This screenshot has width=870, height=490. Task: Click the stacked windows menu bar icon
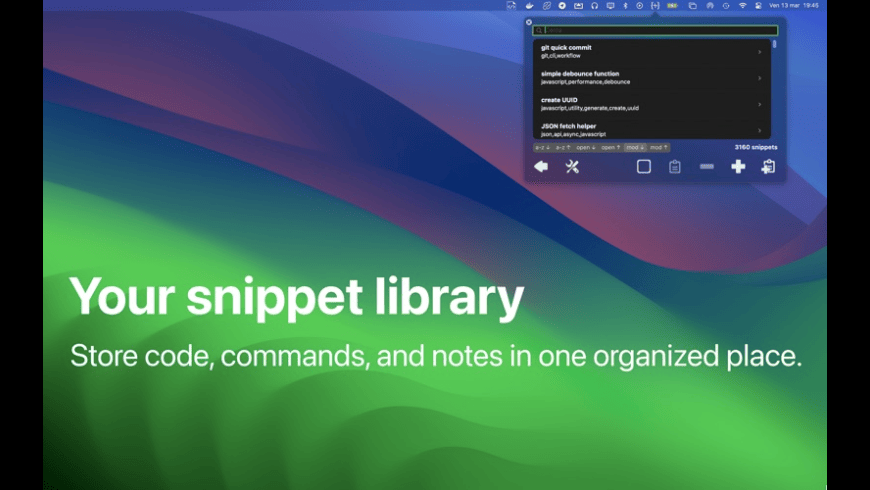[692, 6]
